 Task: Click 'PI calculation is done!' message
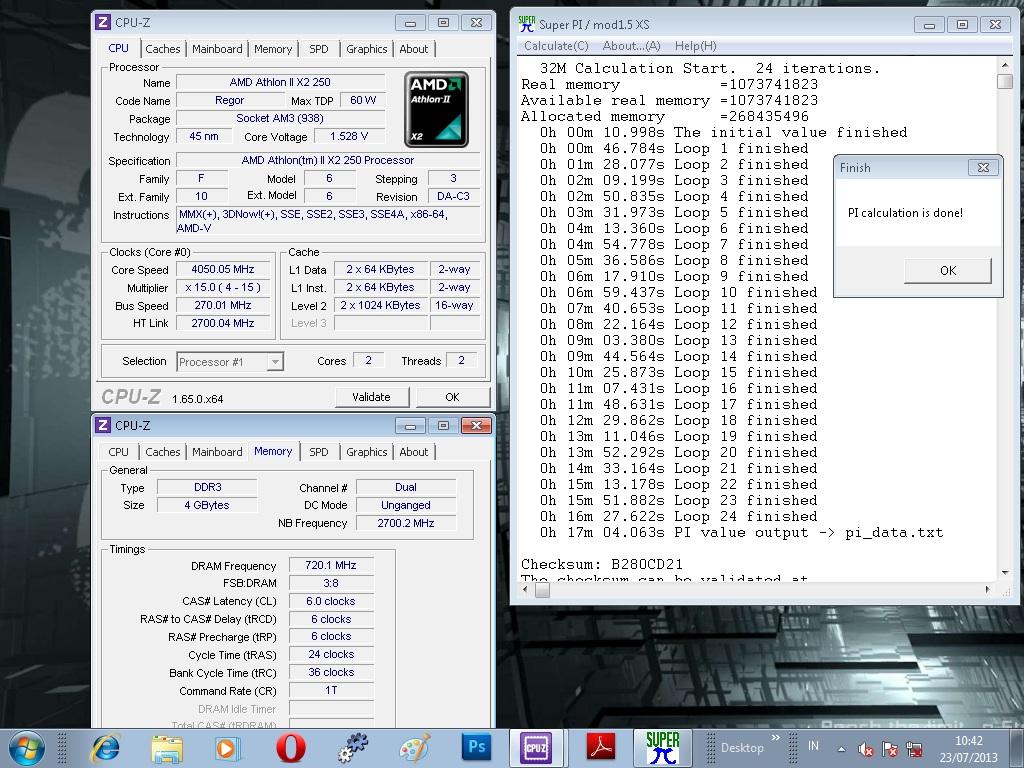tap(905, 213)
